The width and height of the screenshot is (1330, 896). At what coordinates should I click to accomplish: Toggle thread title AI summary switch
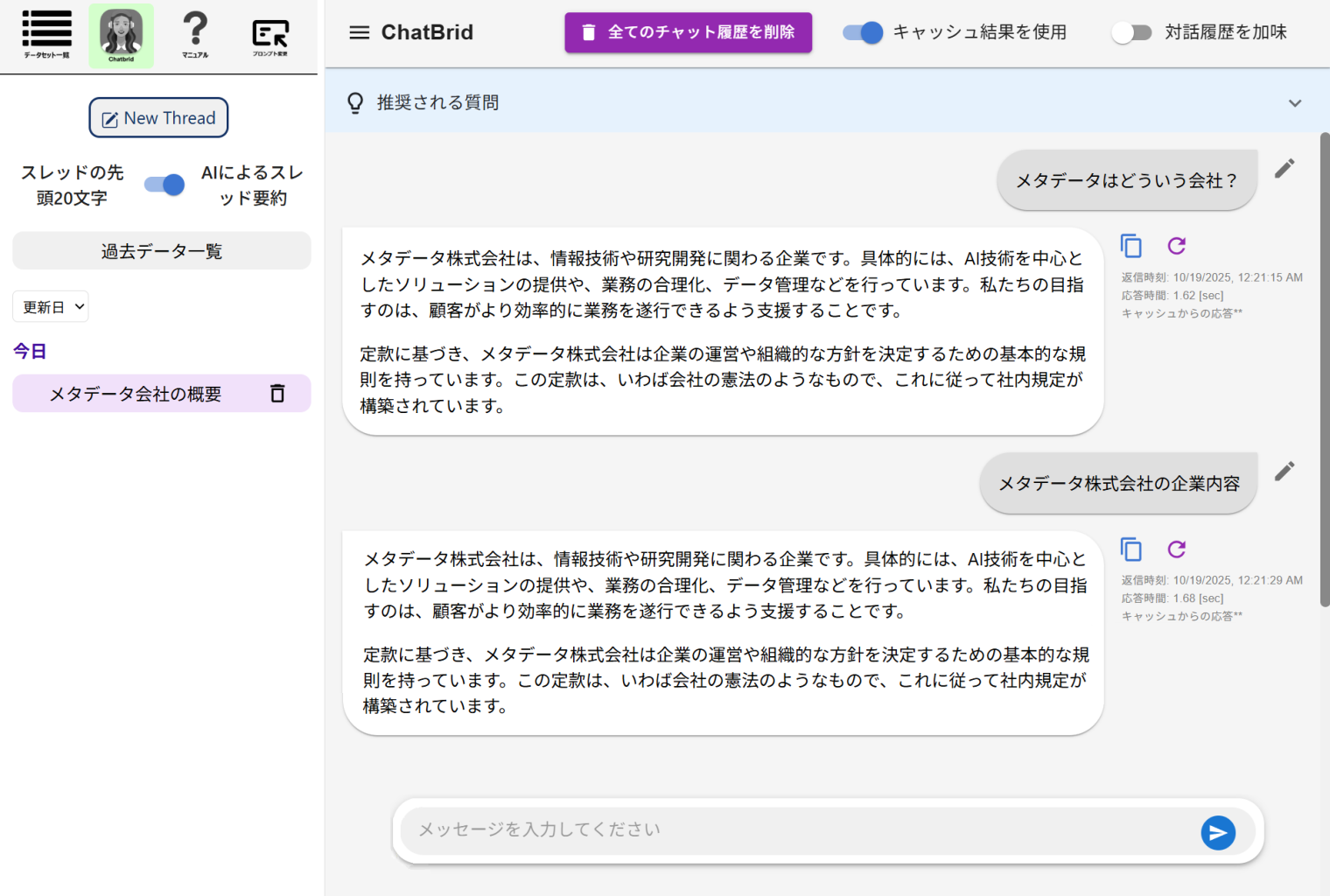[x=164, y=185]
